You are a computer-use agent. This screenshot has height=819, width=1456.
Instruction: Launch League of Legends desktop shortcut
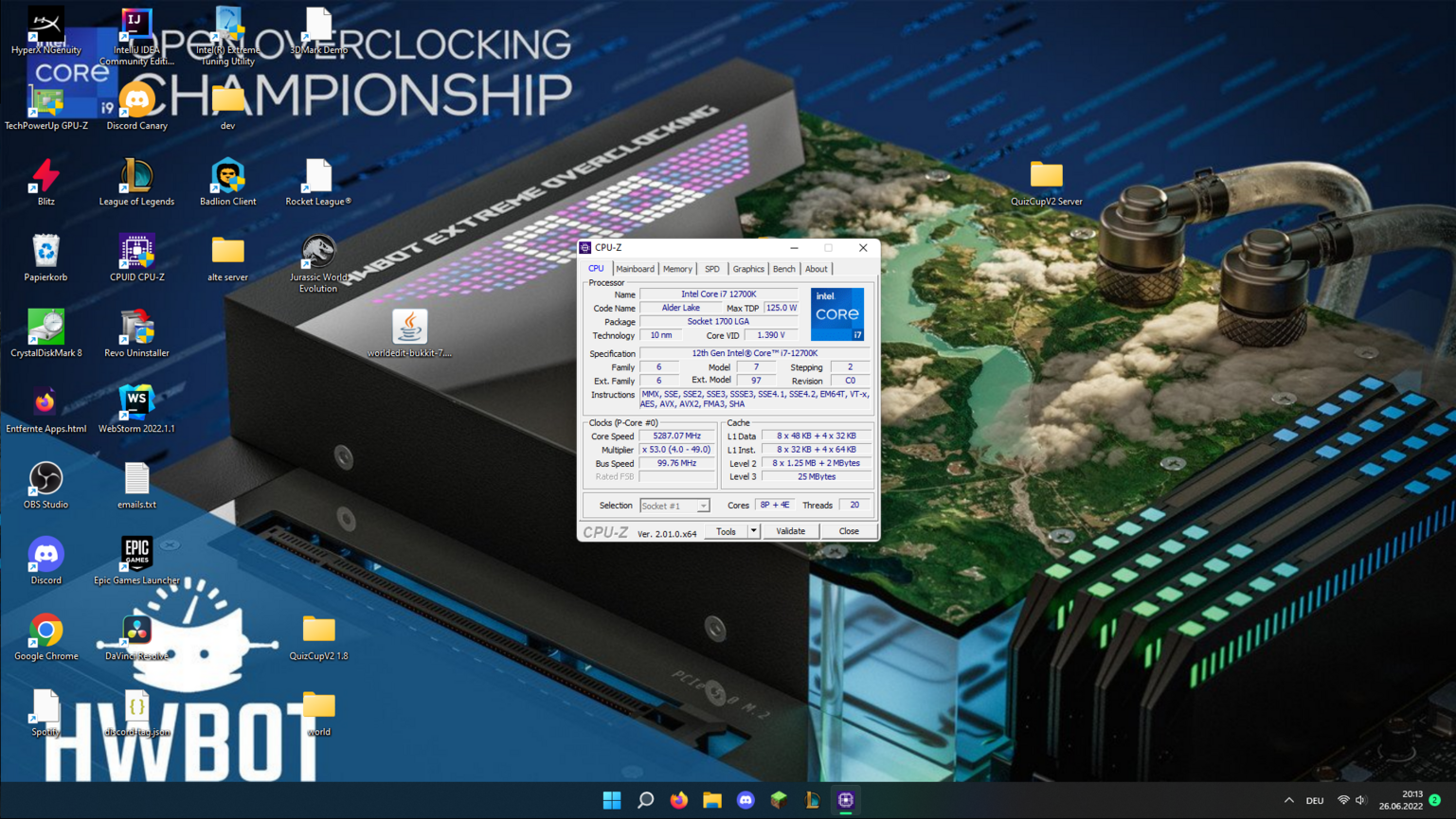136,183
